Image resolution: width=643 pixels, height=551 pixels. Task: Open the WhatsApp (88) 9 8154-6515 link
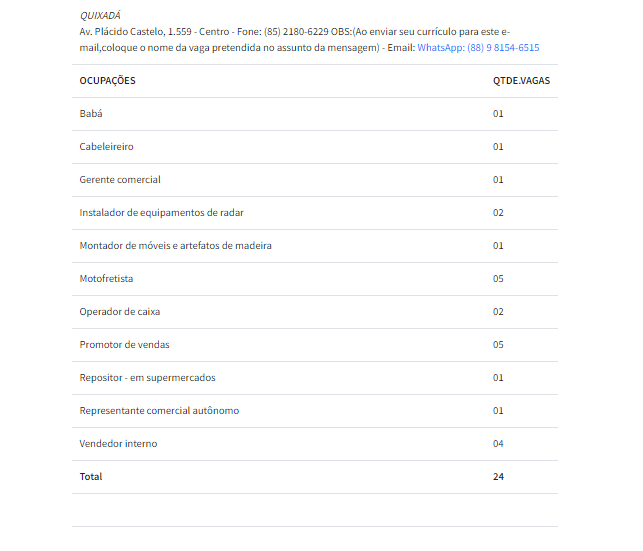coord(478,48)
